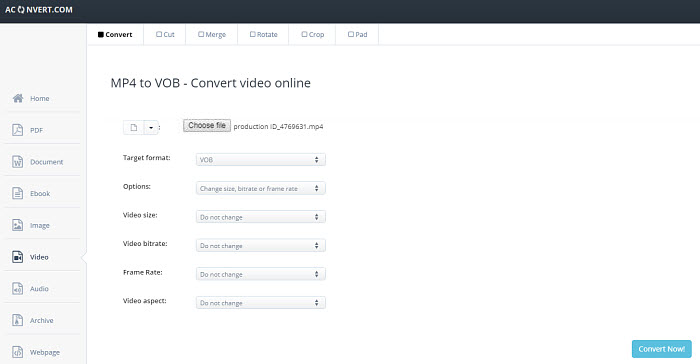Image resolution: width=700 pixels, height=364 pixels.
Task: Click the PDF file icon
Action: click(x=17, y=130)
